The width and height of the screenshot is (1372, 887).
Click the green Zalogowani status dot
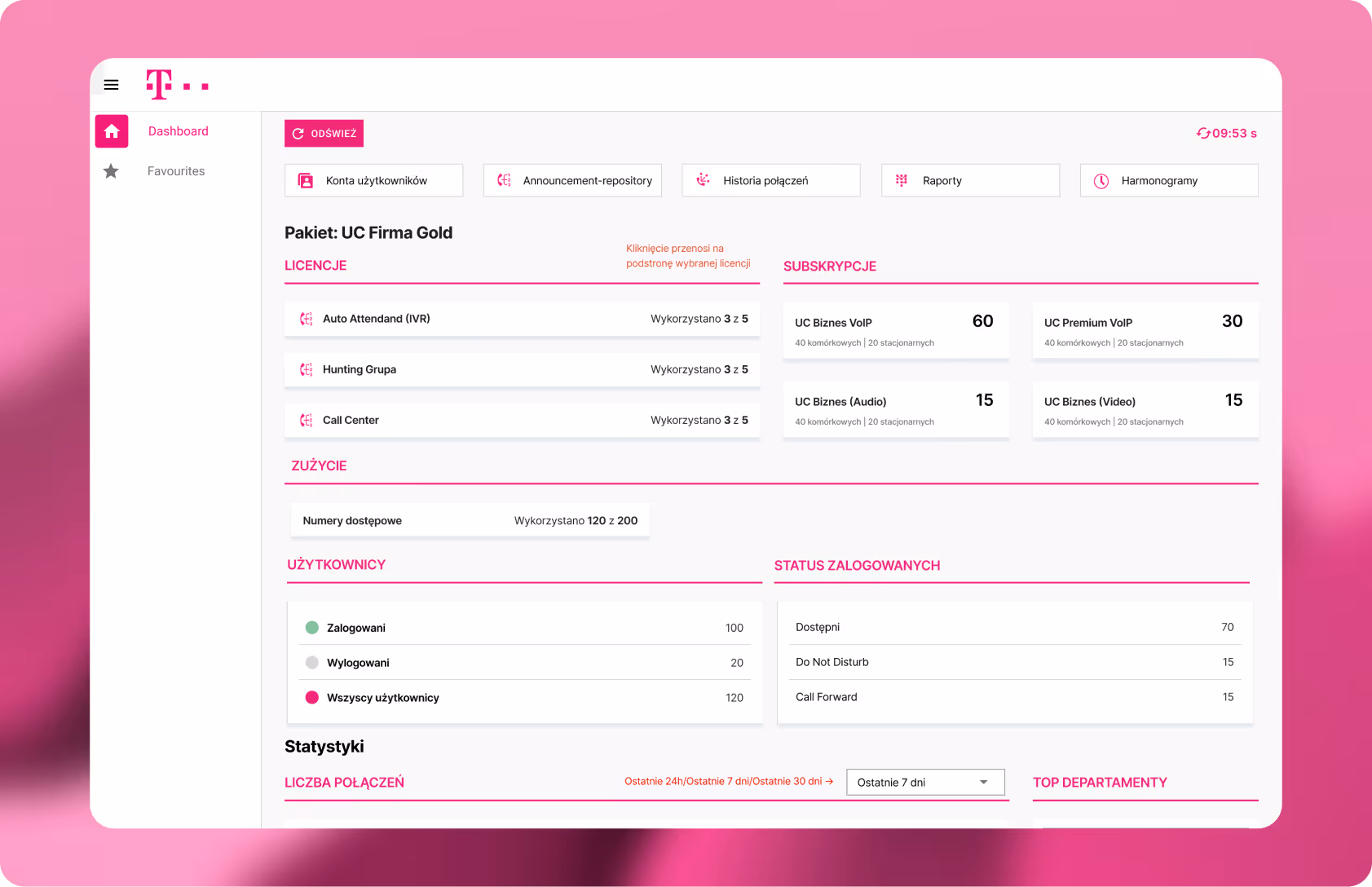[311, 628]
